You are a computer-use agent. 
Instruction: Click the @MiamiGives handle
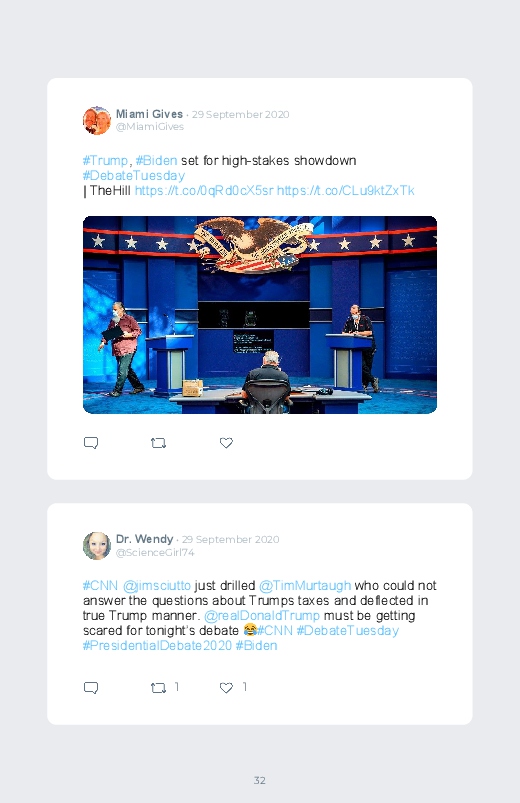click(x=150, y=127)
